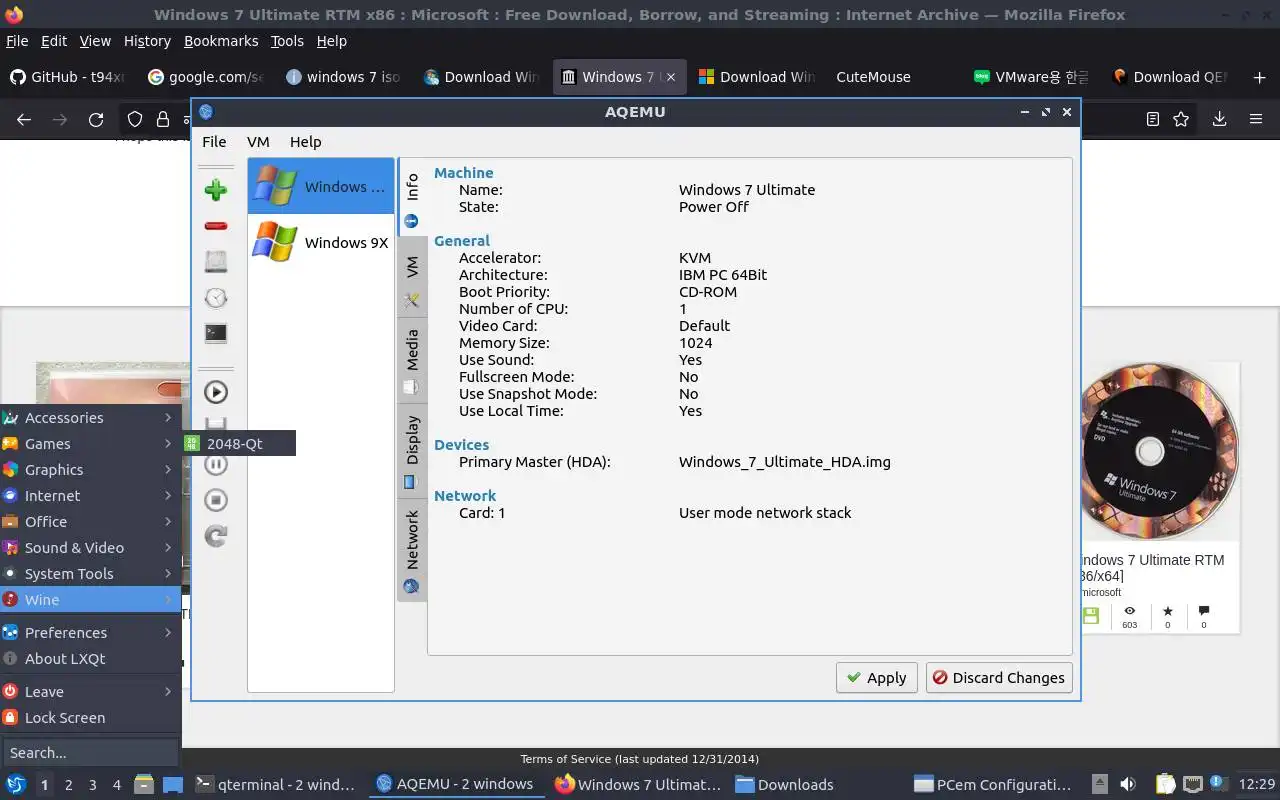The width and height of the screenshot is (1280, 800).
Task: Expand the Office menu category
Action: (x=90, y=522)
